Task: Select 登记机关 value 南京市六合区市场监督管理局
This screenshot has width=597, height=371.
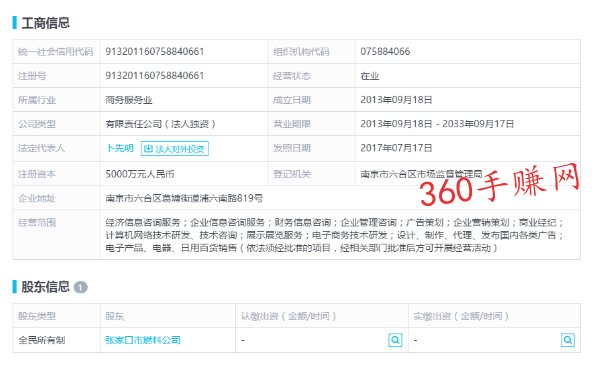Action: 421,174
